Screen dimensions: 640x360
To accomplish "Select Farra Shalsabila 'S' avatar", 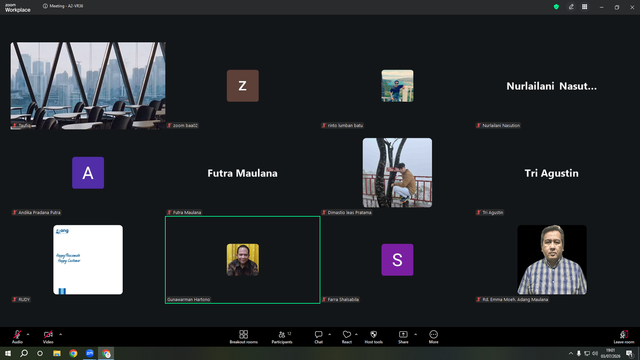I will (x=397, y=260).
